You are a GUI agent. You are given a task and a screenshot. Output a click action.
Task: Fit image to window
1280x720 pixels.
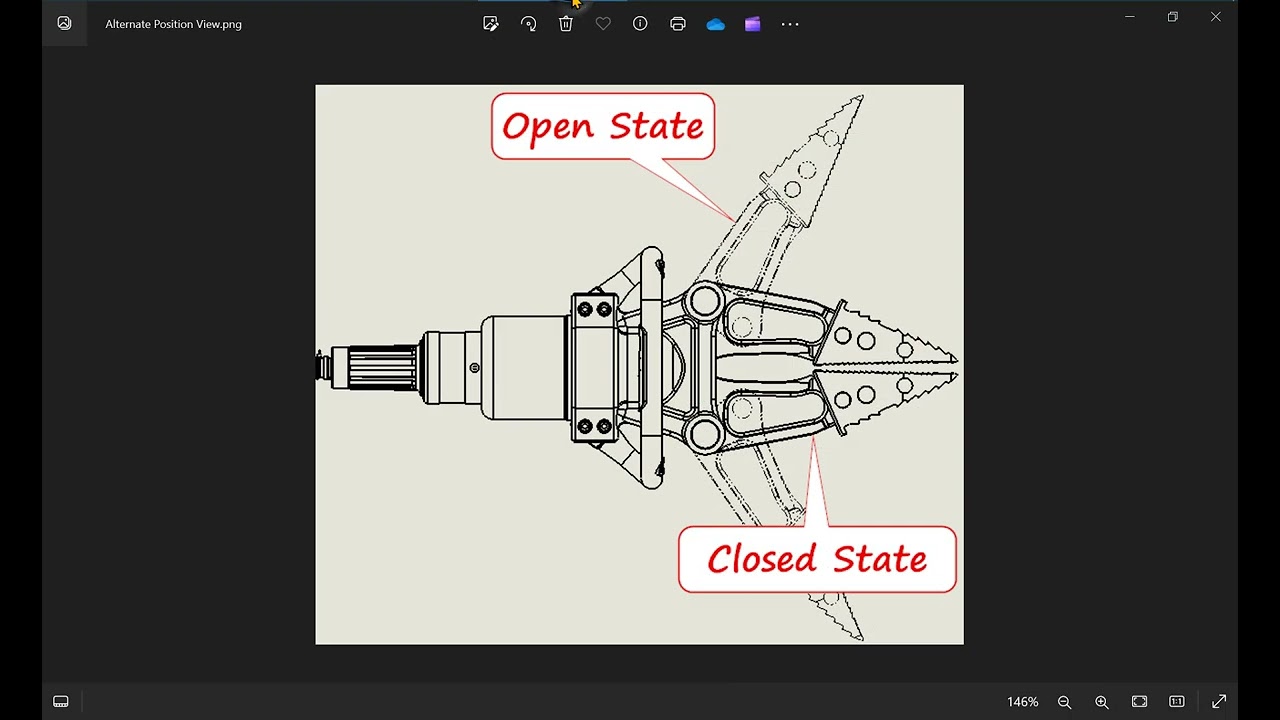click(x=1139, y=702)
